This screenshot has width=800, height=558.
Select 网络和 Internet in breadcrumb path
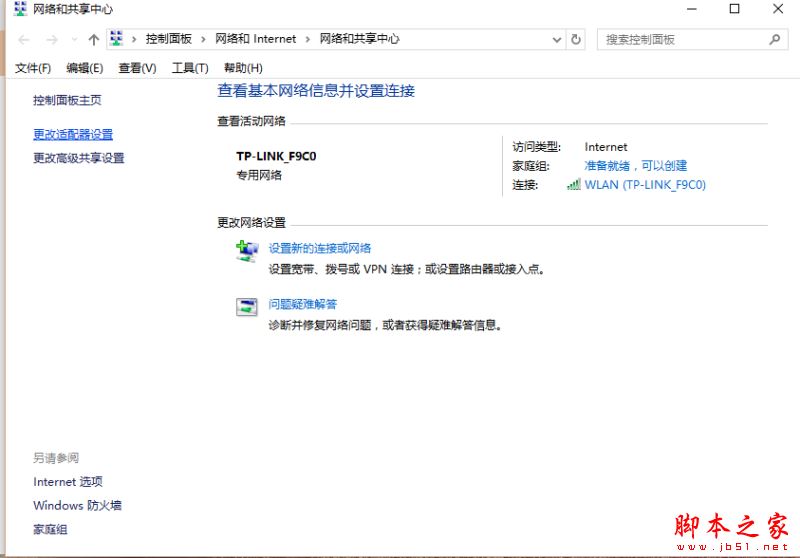click(255, 39)
